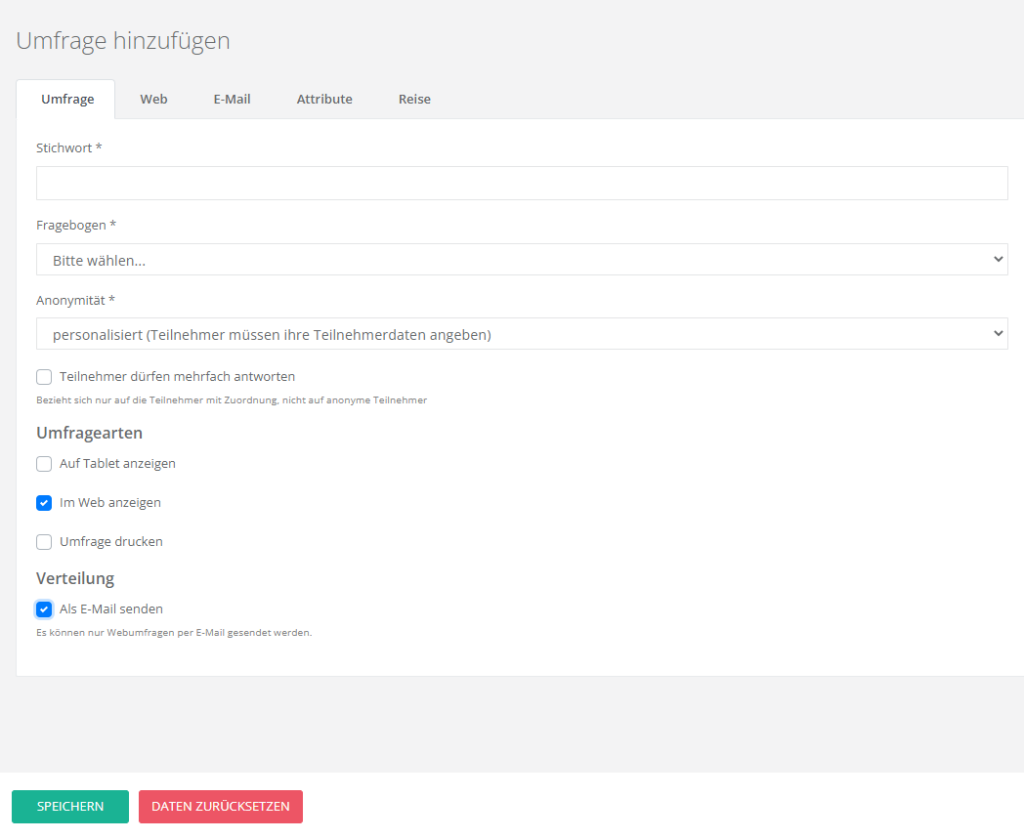Click the 'Anonymität *' field label

tap(76, 300)
